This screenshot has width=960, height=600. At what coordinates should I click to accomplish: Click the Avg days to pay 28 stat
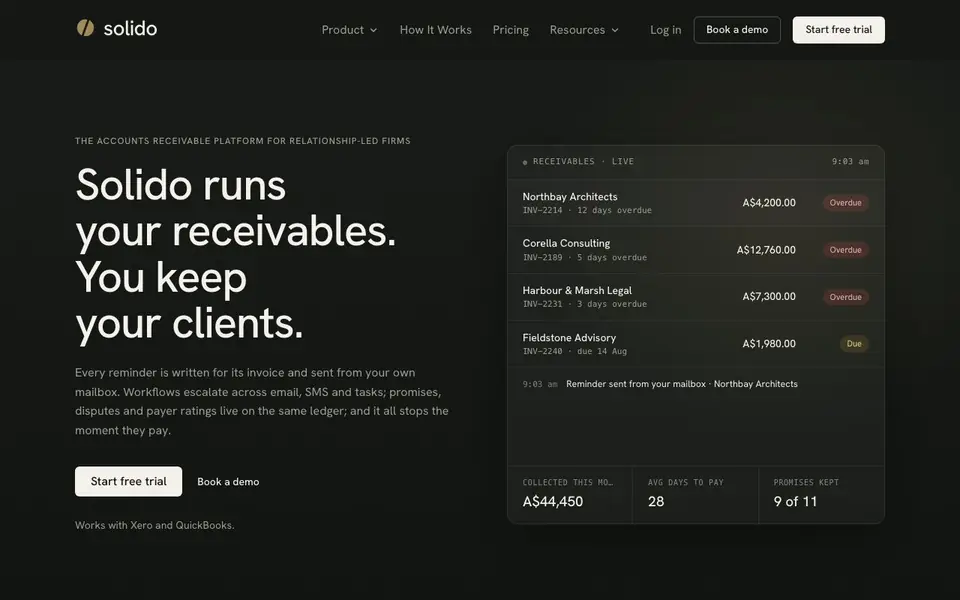(696, 495)
